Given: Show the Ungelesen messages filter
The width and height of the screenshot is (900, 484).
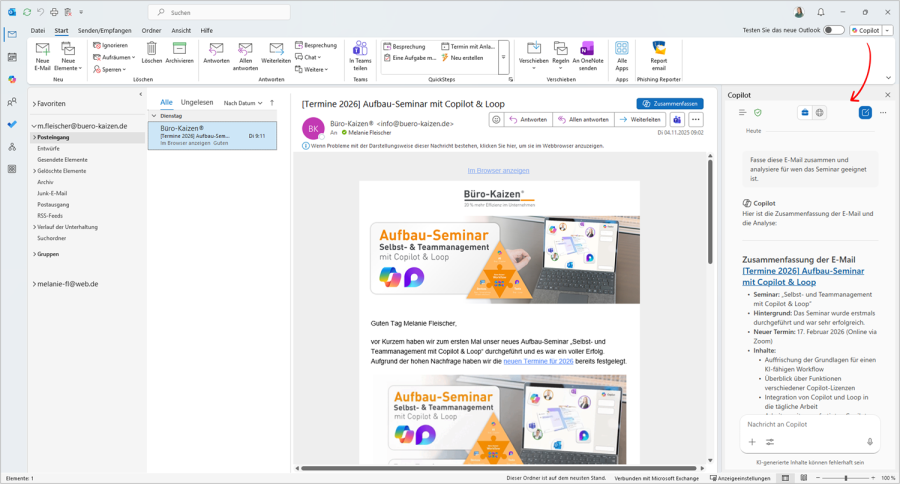Looking at the screenshot, I should point(197,102).
